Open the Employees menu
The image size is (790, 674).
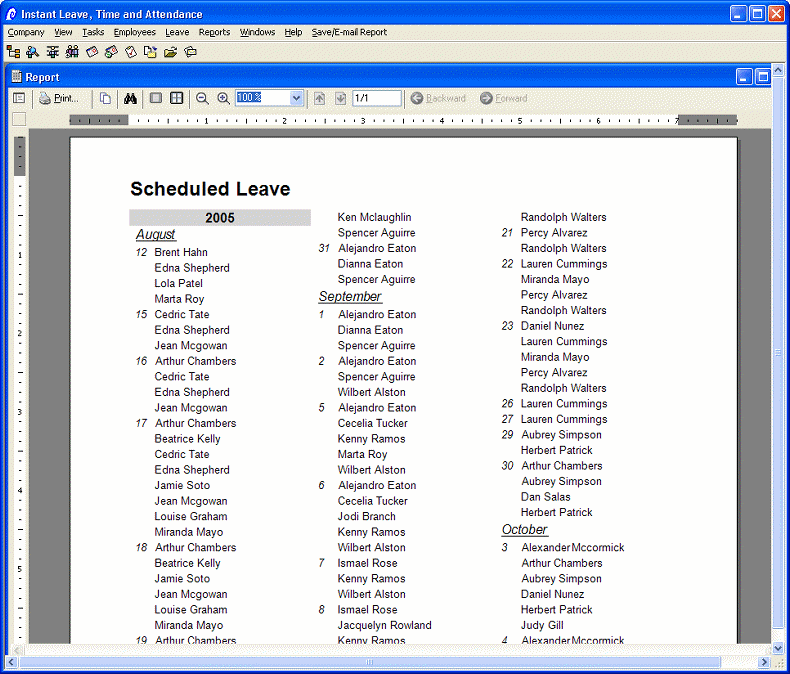(134, 32)
